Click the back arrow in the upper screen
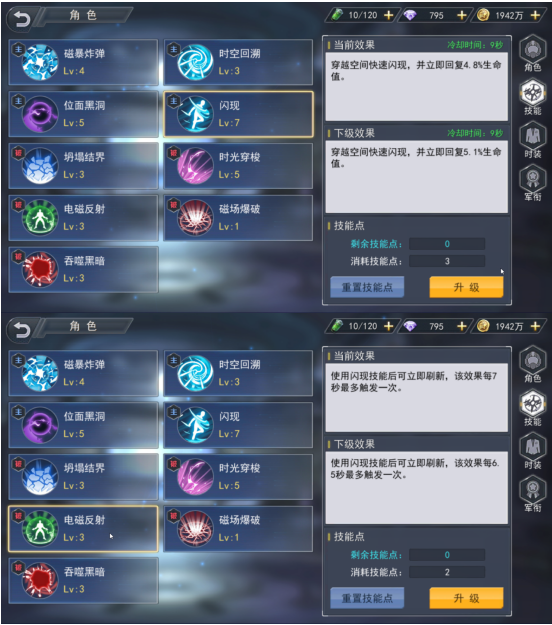 (22, 18)
